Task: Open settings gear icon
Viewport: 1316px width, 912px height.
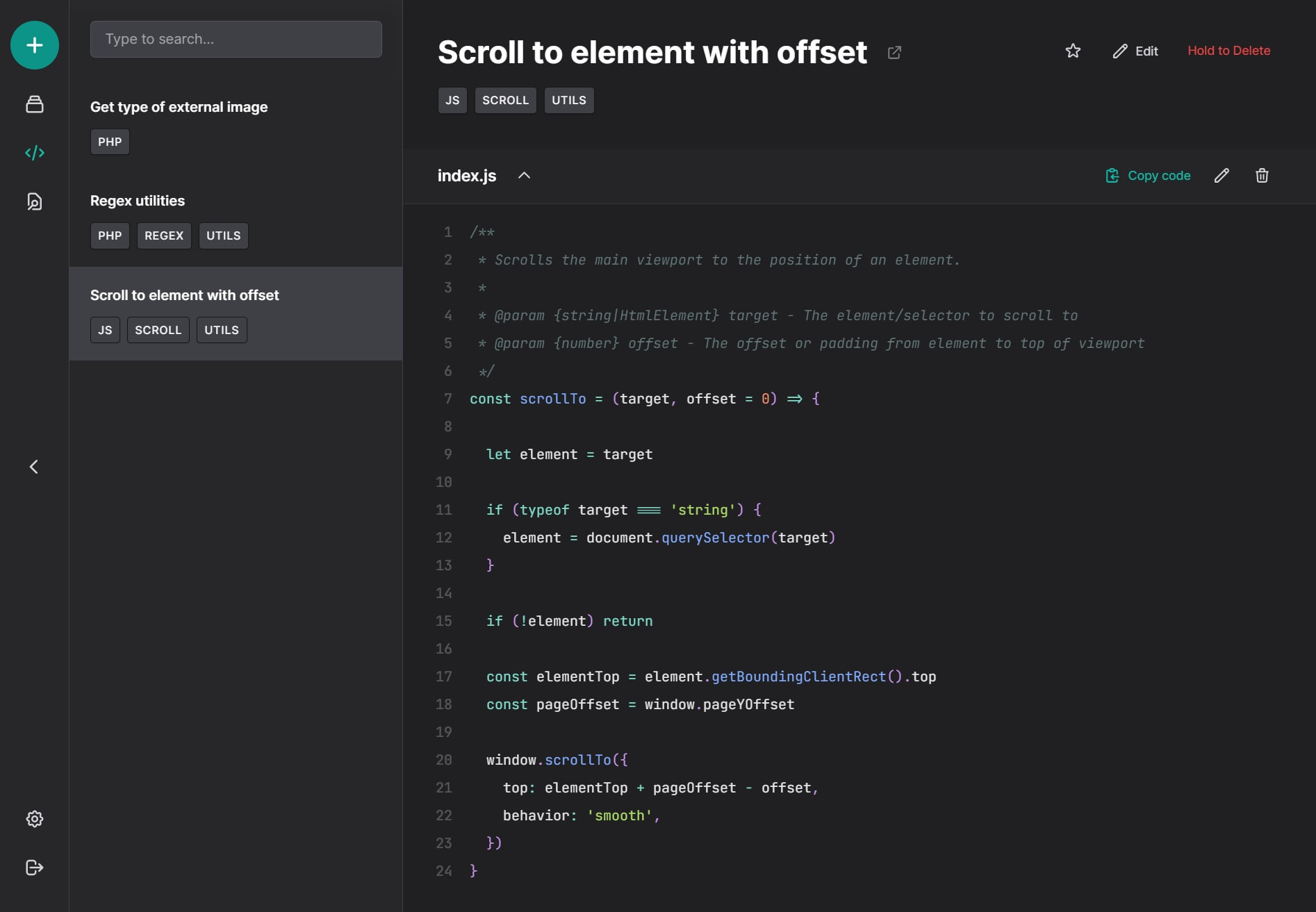Action: click(x=34, y=819)
